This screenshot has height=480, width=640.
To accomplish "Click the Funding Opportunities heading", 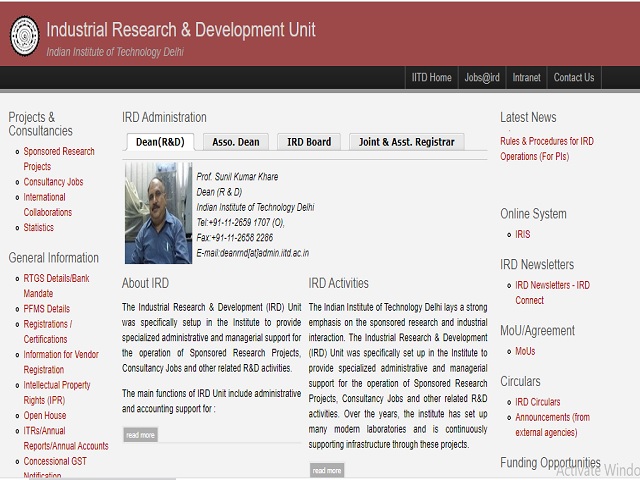I will (550, 463).
